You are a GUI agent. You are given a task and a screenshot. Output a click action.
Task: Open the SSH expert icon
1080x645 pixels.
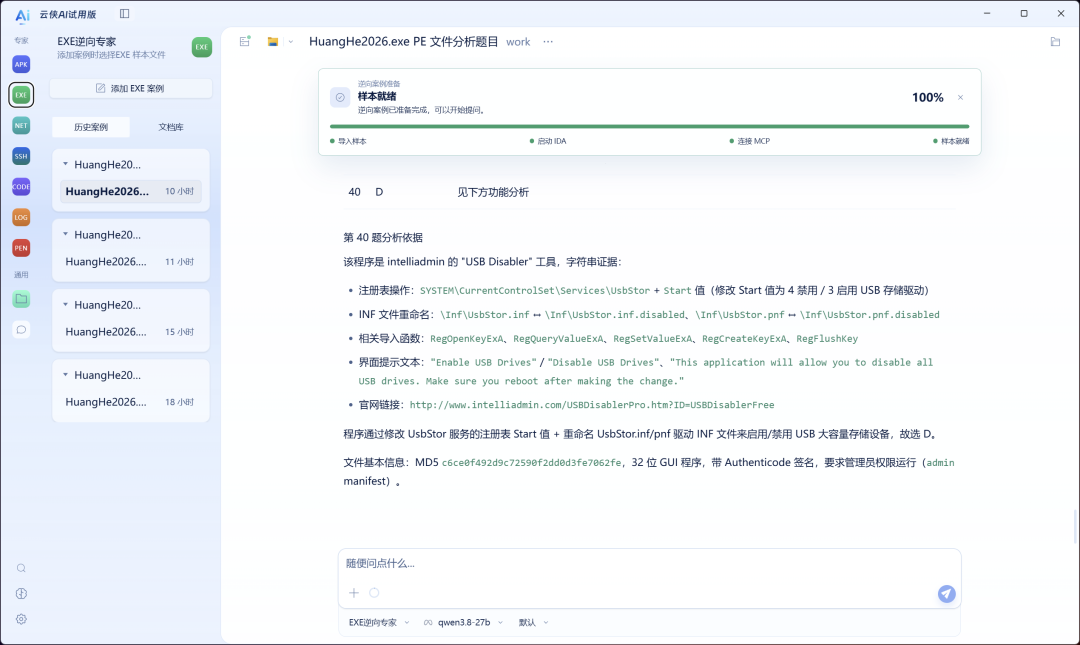pyautogui.click(x=21, y=156)
